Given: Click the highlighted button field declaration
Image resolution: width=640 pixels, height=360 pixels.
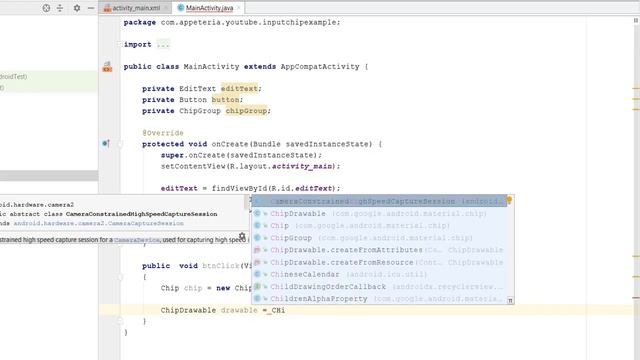Looking at the screenshot, I should point(225,100).
